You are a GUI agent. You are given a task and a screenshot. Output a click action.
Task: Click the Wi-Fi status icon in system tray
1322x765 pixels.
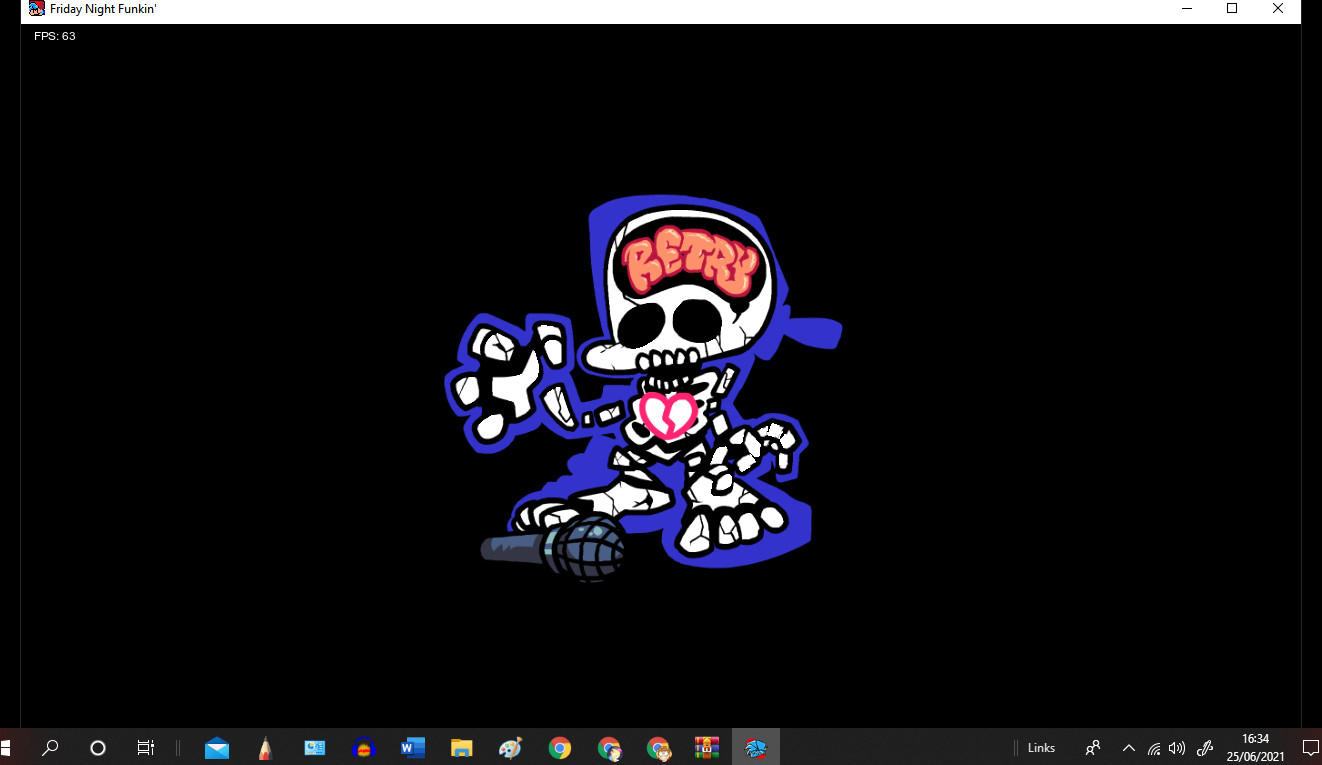(x=1152, y=747)
